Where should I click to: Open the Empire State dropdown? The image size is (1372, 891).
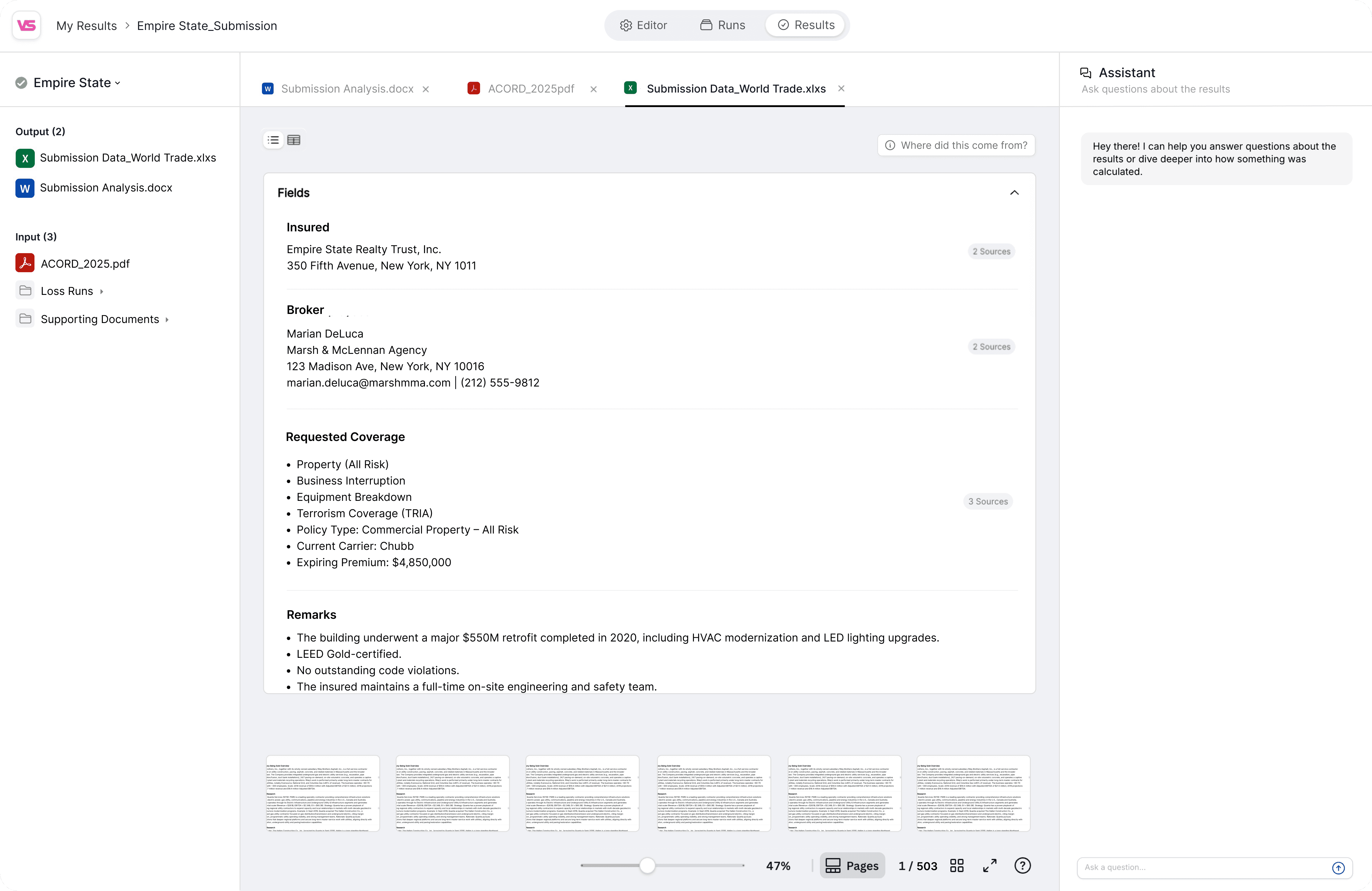[77, 83]
